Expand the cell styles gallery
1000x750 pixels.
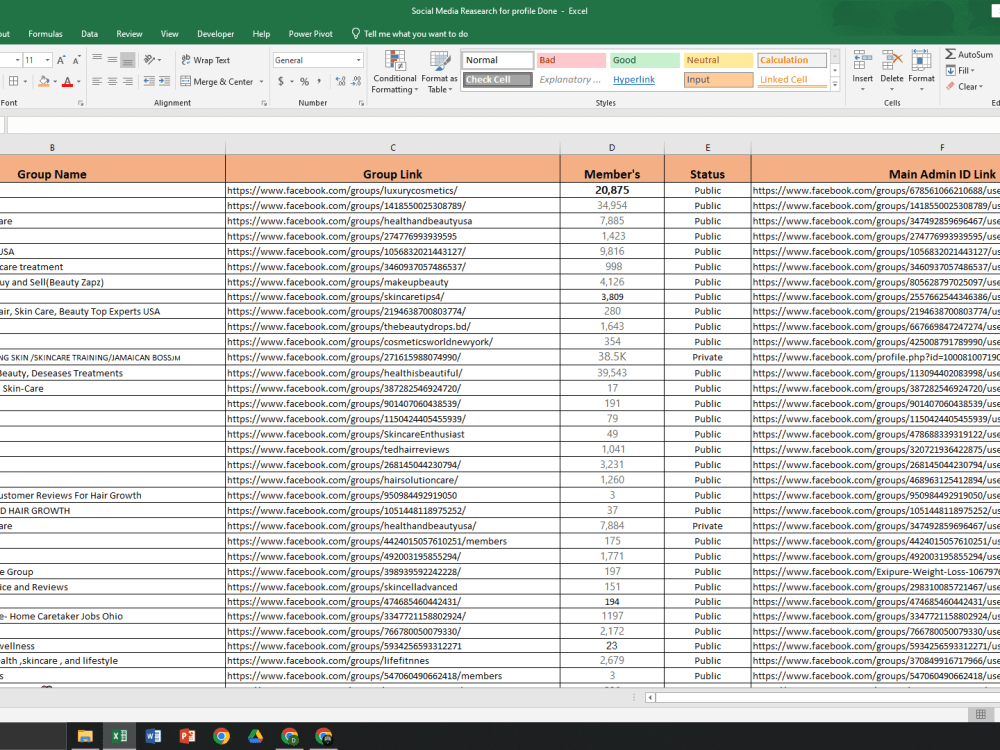coord(835,84)
